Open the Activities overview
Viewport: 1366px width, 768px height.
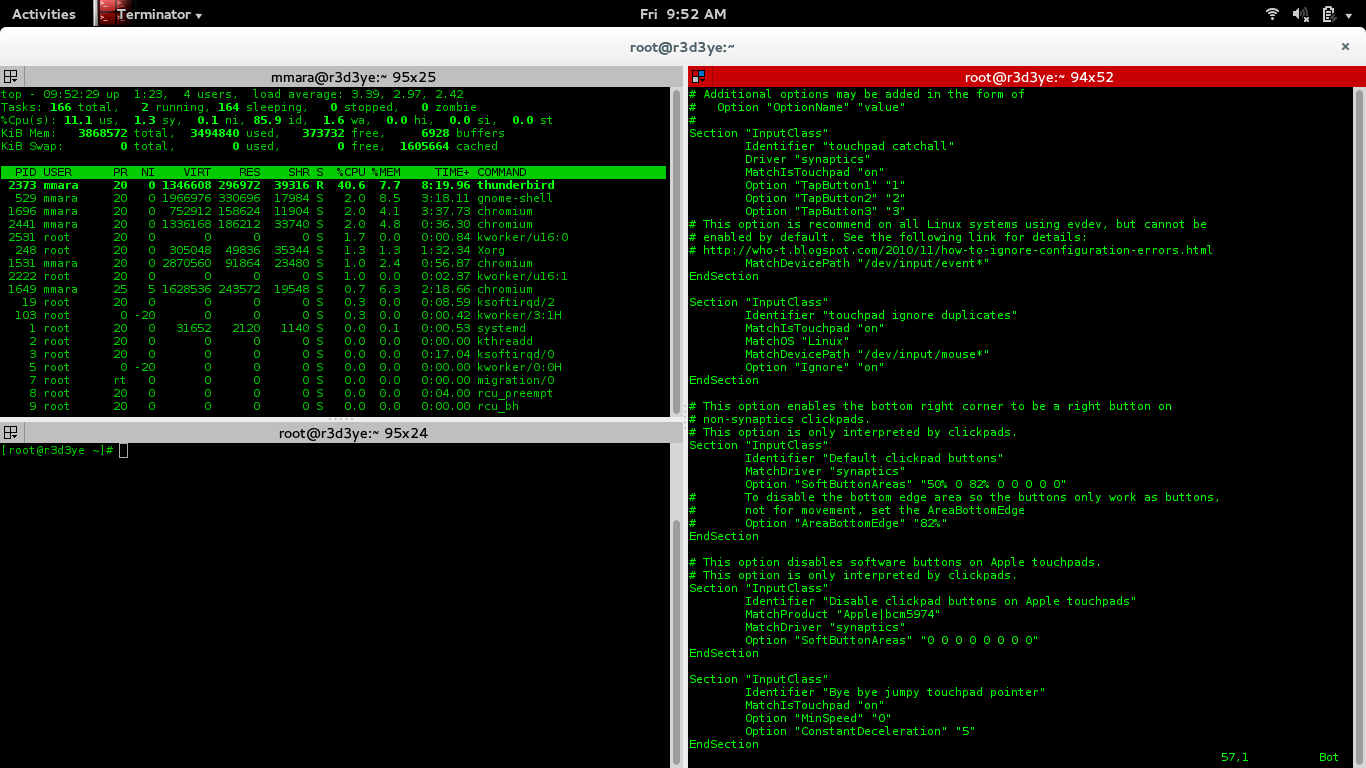tap(43, 14)
